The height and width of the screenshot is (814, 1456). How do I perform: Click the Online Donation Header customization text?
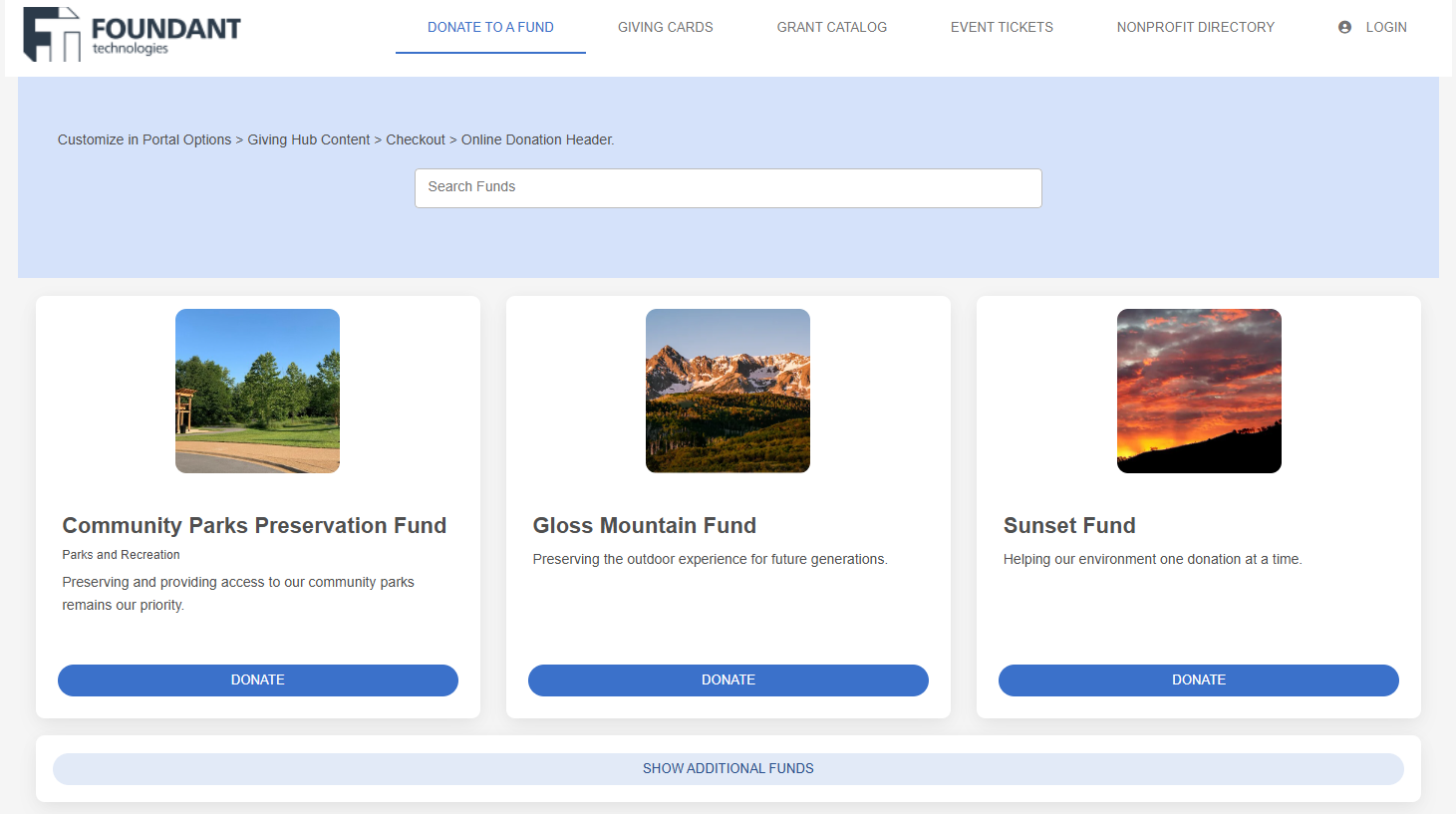336,139
